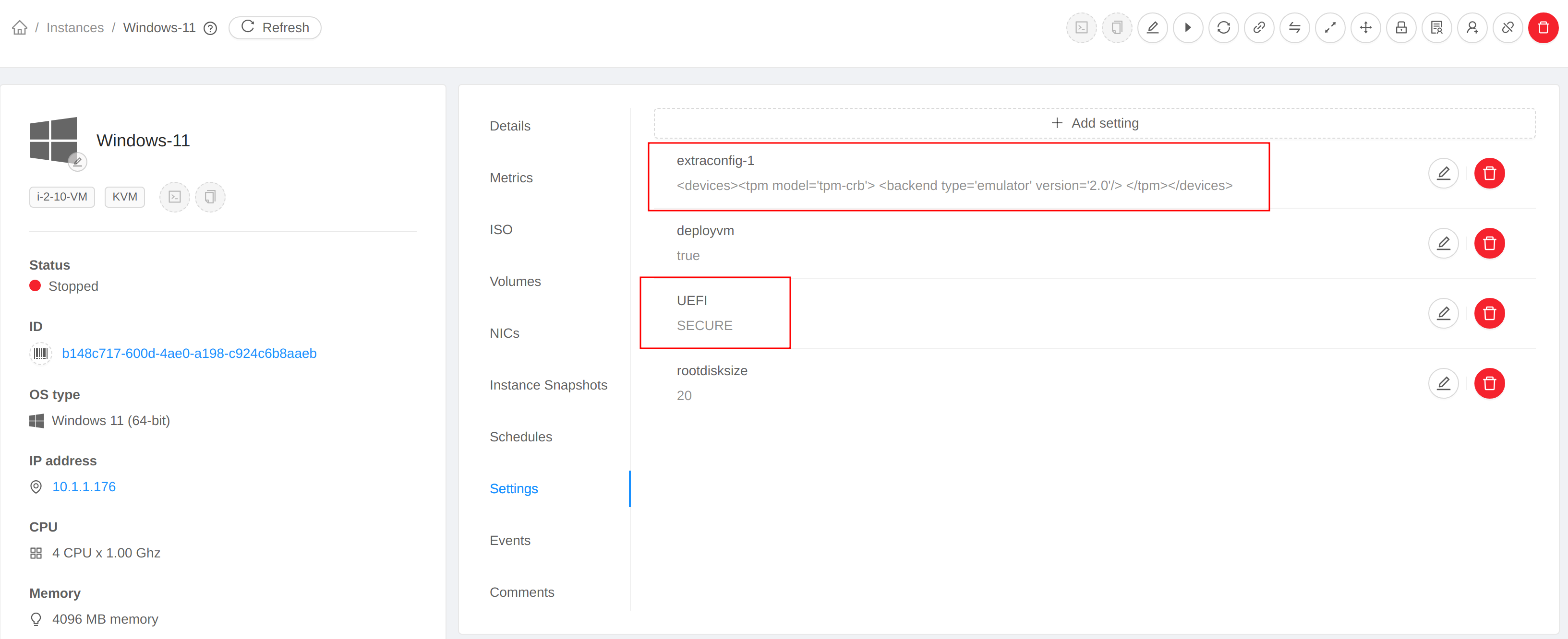Viewport: 1568px width, 639px height.
Task: Select the Settings menu item
Action: [513, 489]
